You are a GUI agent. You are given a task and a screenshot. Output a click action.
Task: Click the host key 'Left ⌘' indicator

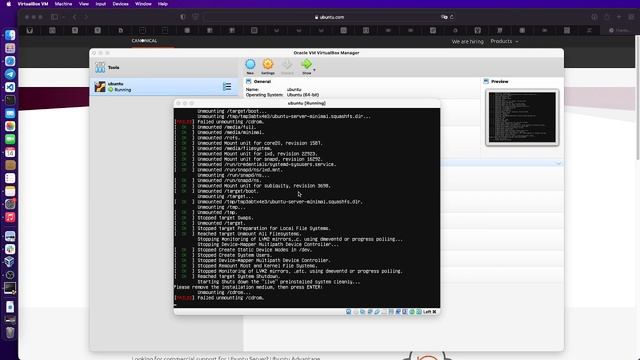pyautogui.click(x=430, y=312)
